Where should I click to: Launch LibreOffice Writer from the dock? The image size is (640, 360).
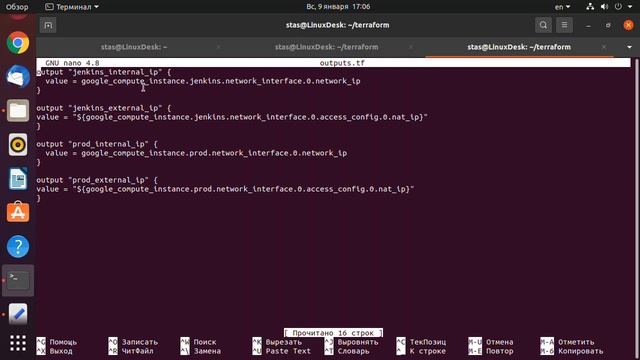[18, 178]
